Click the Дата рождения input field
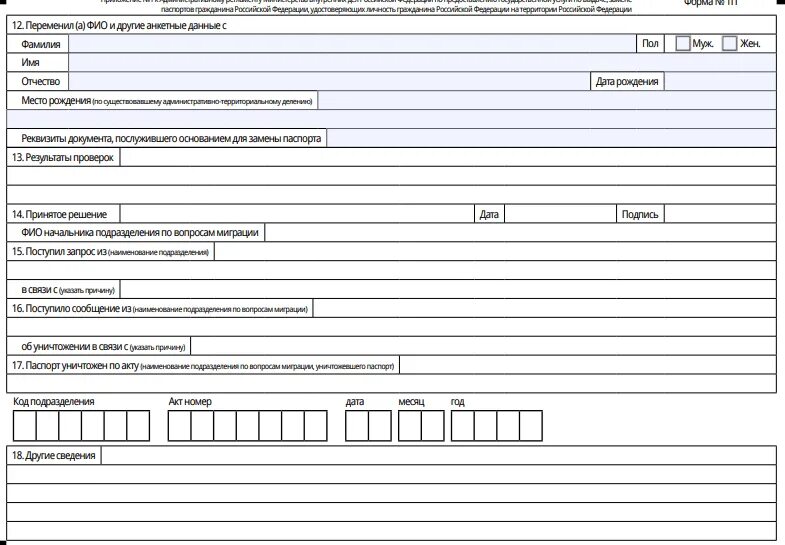The image size is (785, 545). tap(720, 82)
